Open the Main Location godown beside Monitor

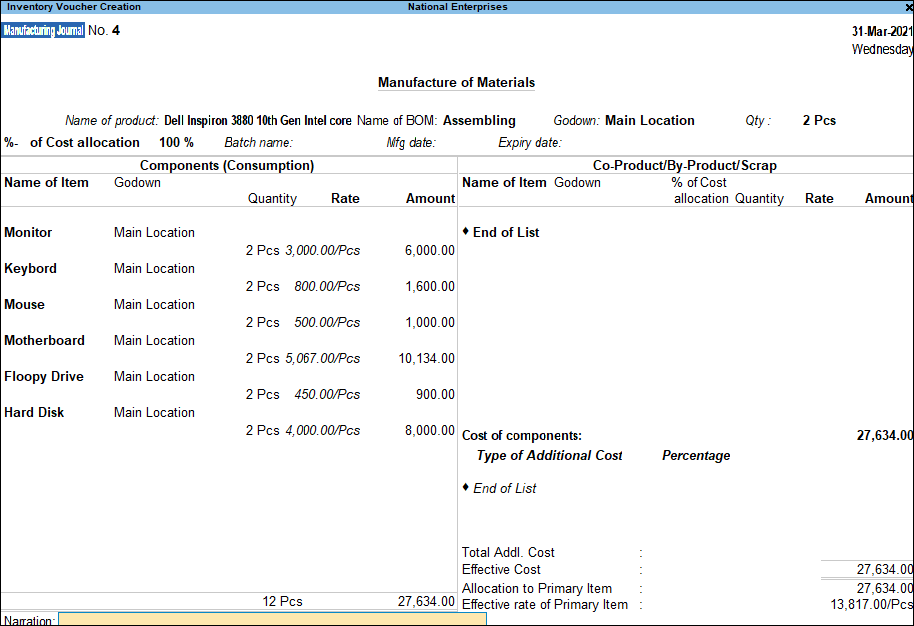pos(154,232)
